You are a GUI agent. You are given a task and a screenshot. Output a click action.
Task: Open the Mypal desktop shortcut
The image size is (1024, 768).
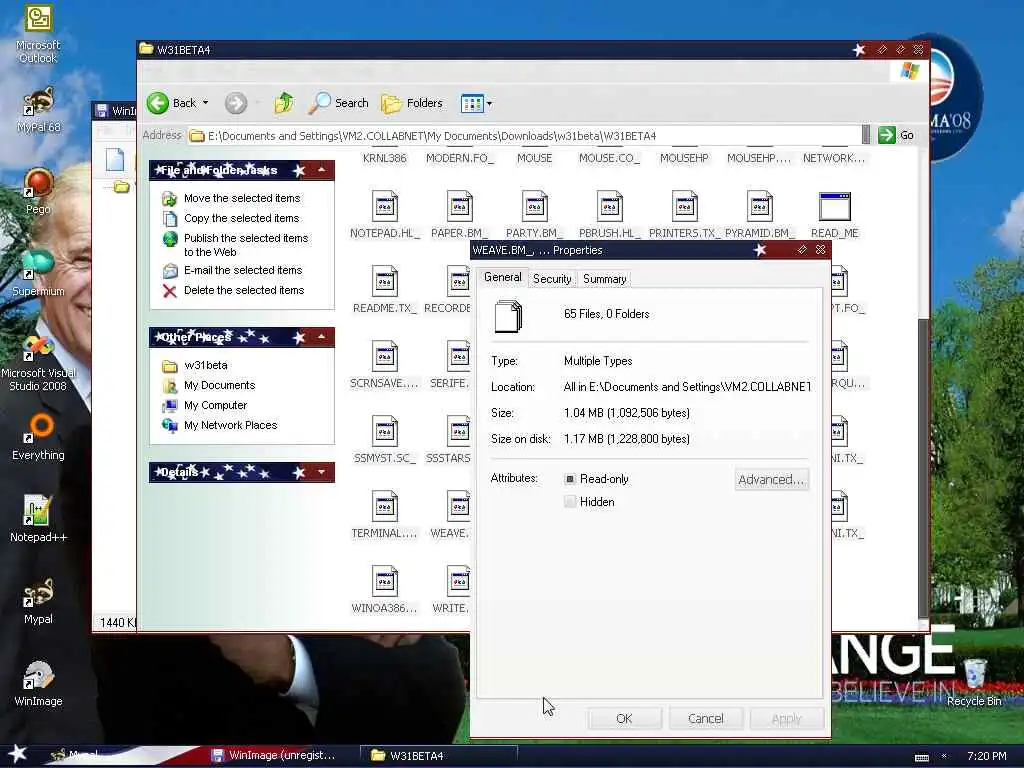coord(38,601)
